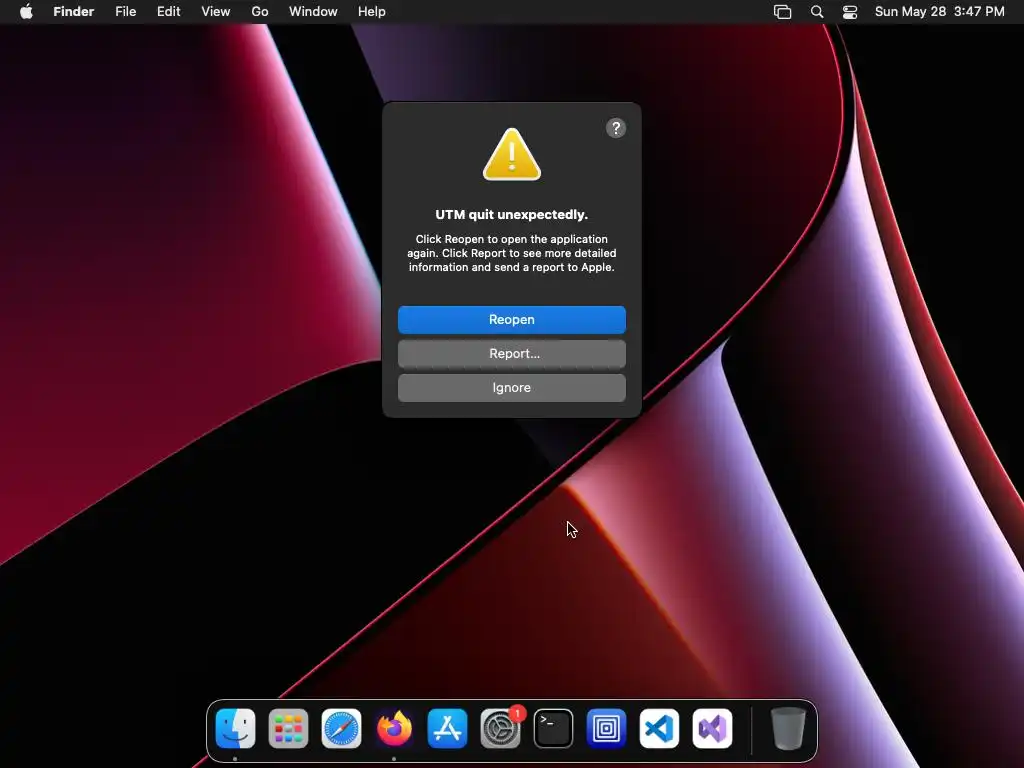This screenshot has height=768, width=1024.
Task: Click the date and time in menu bar
Action: point(939,12)
